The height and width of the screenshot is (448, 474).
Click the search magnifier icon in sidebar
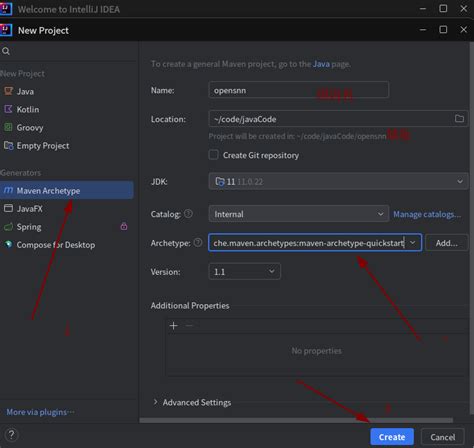pos(6,51)
